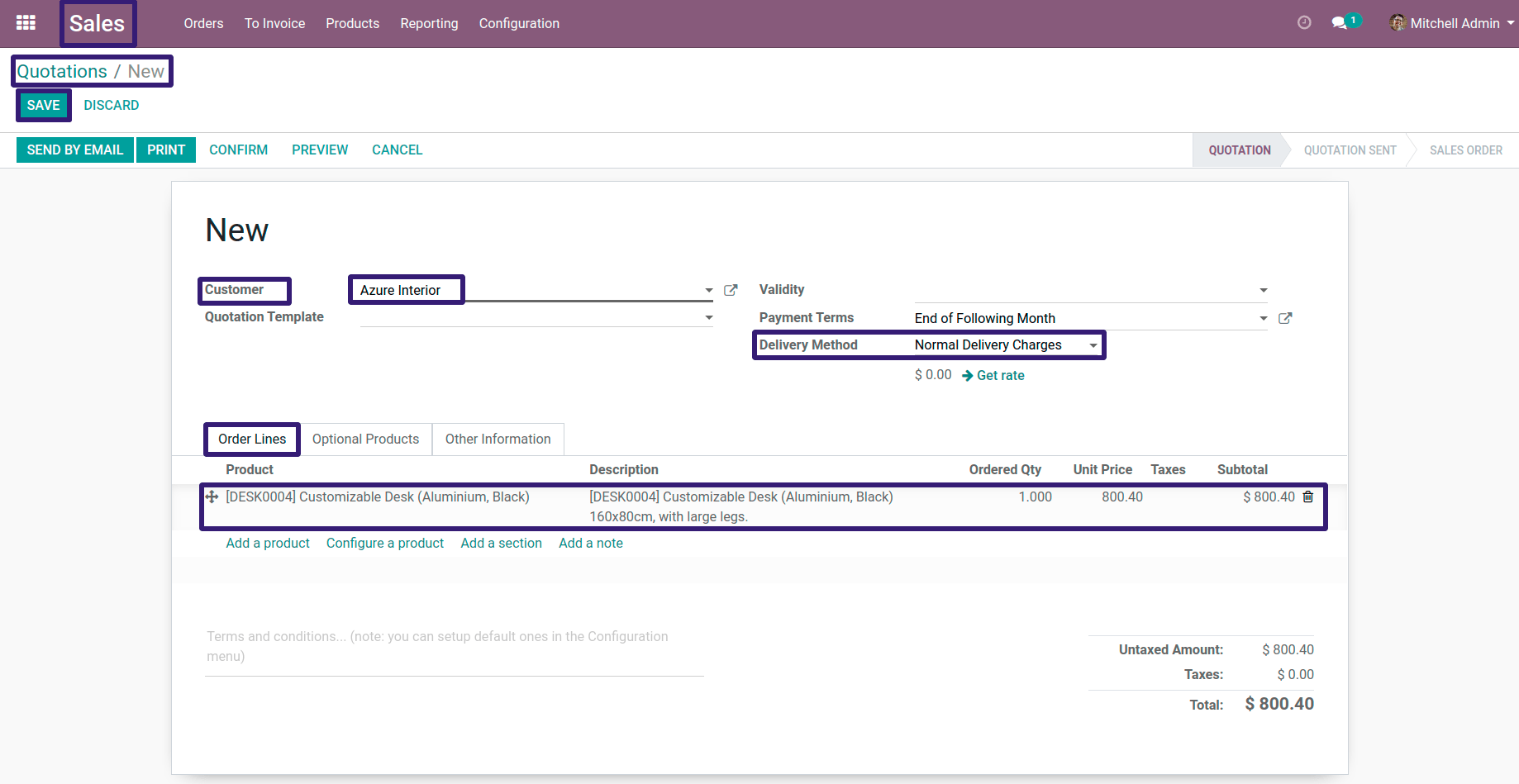Click the Ordered Qty column header
Image resolution: width=1519 pixels, height=784 pixels.
coord(1005,469)
